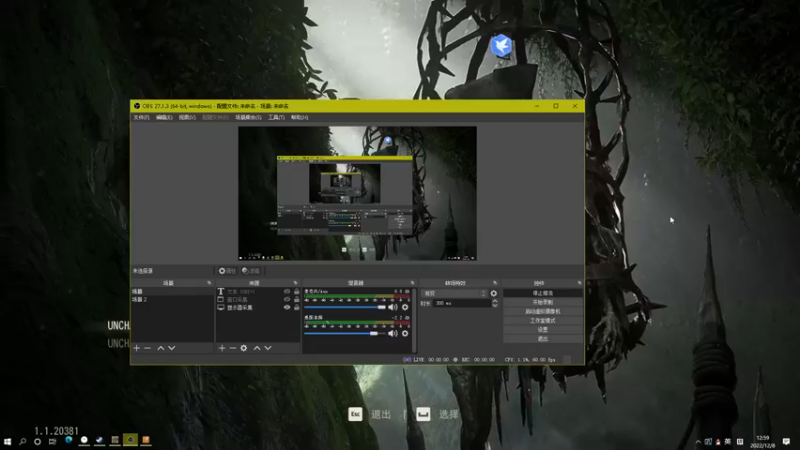Select scene 2 in the Scenes list

pos(172,299)
